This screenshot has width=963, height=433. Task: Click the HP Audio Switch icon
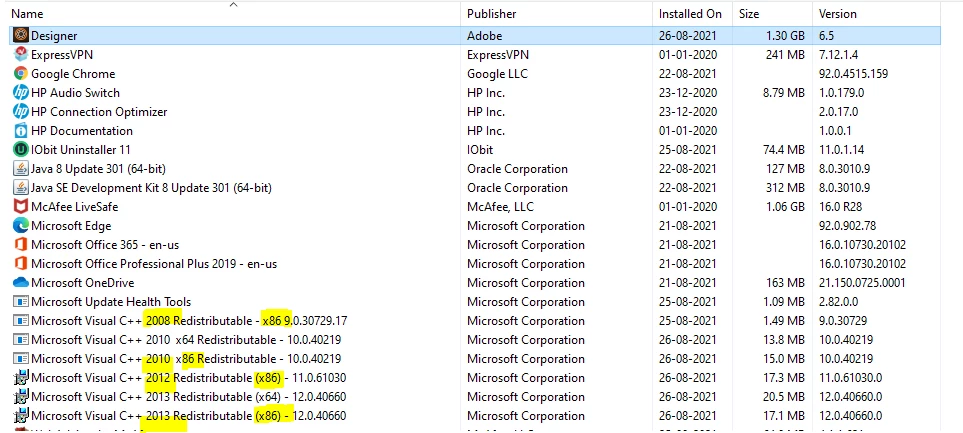coord(21,93)
